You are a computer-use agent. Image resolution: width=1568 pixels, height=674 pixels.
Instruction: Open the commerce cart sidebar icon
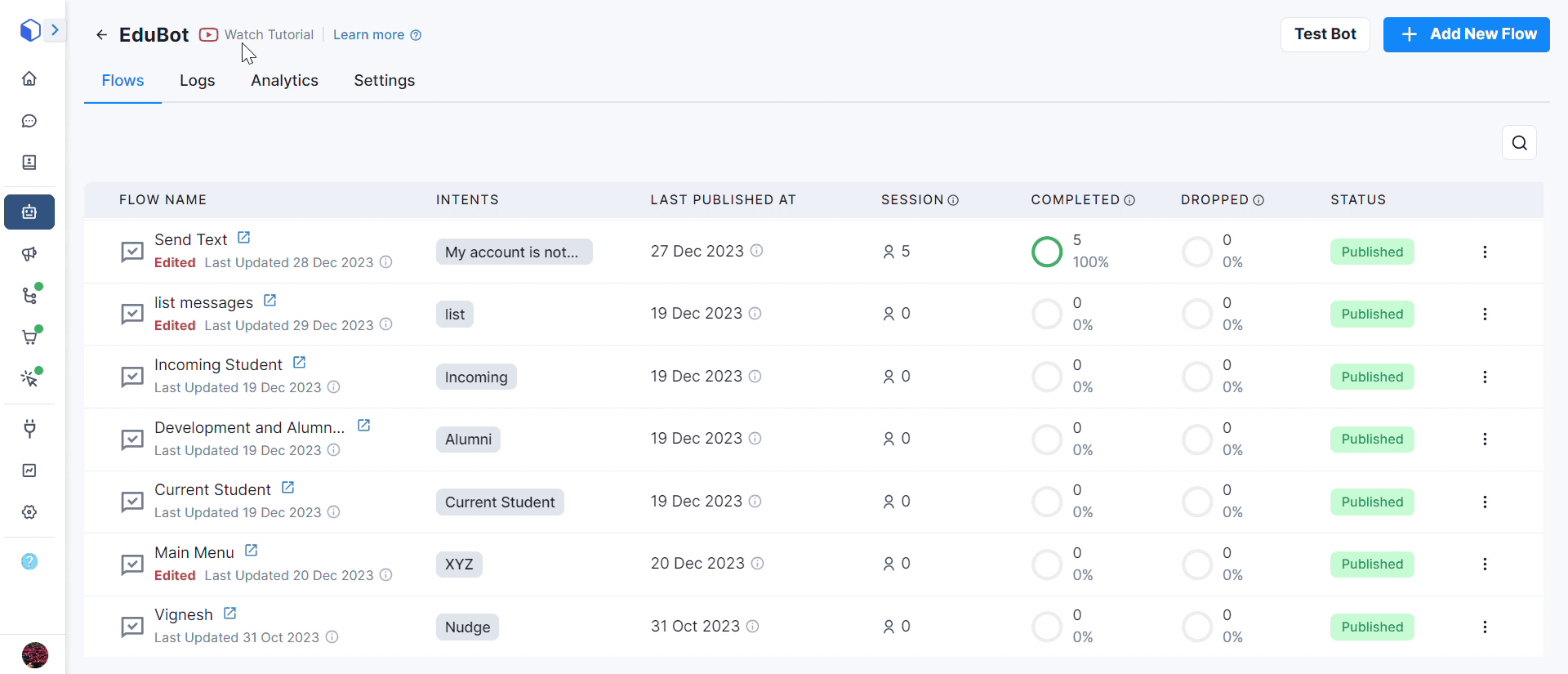[29, 337]
